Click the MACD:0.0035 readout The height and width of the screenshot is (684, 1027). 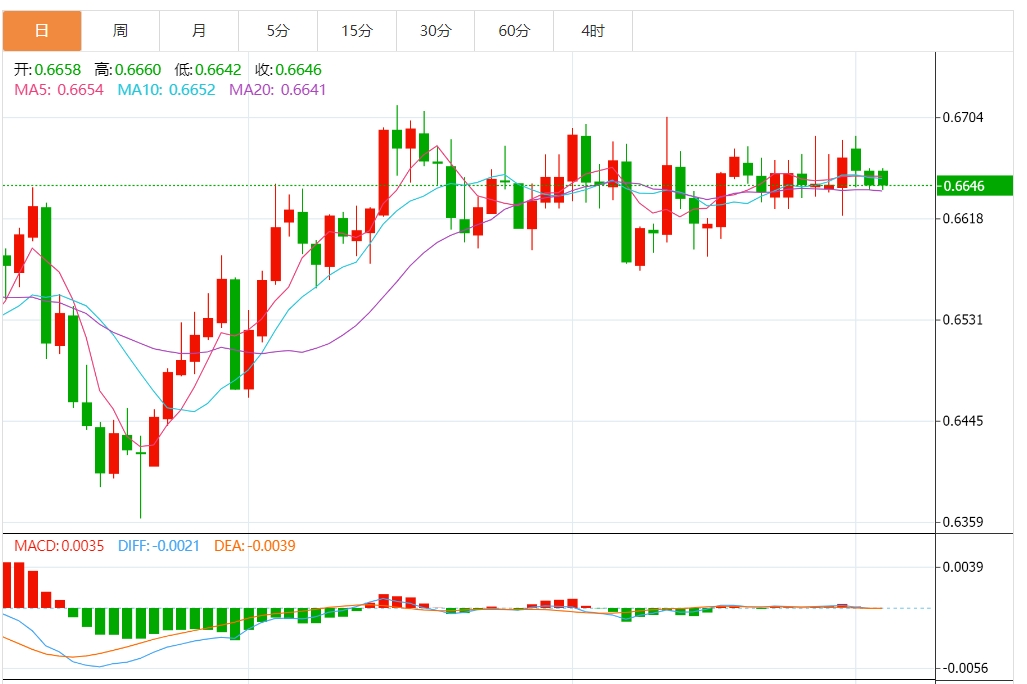click(59, 546)
